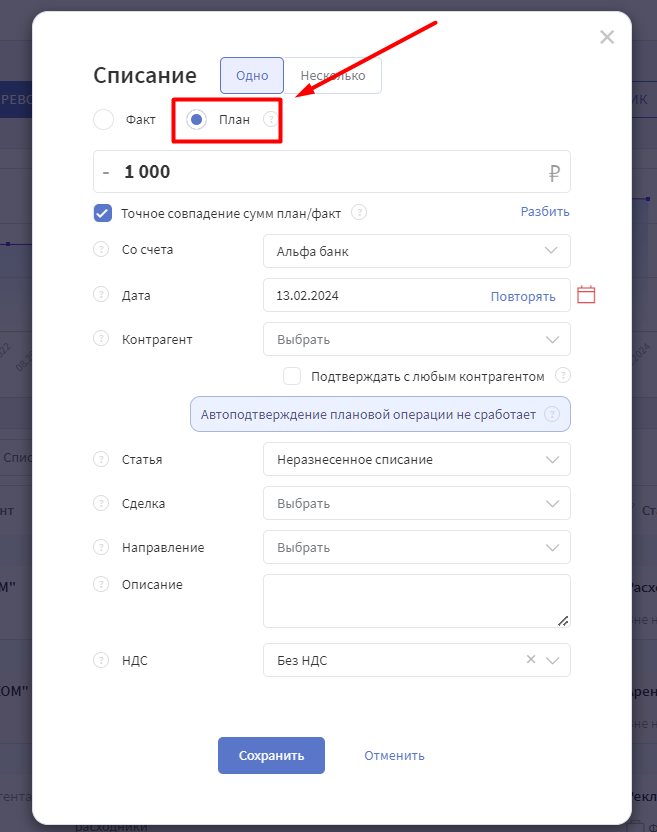The width and height of the screenshot is (657, 832).
Task: Open the Направление dropdown
Action: [x=417, y=547]
